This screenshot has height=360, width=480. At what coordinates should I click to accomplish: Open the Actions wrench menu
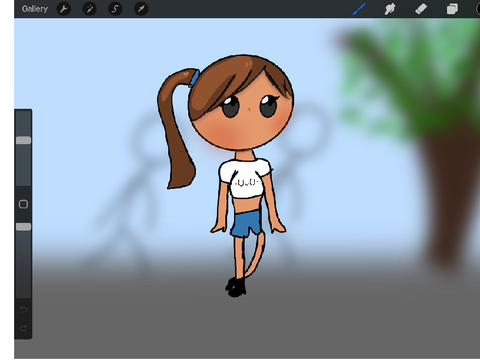click(x=64, y=9)
